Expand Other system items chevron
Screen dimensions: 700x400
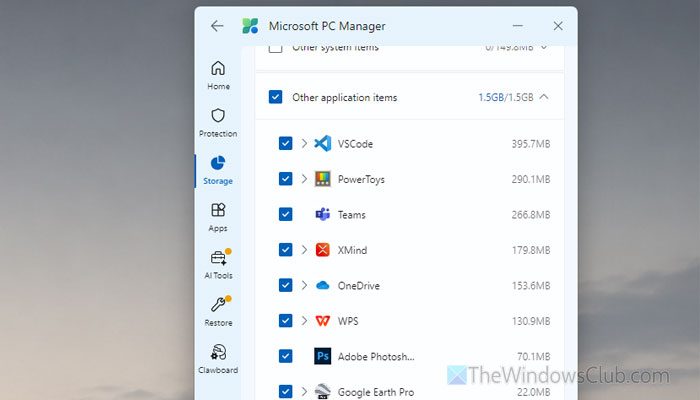(544, 47)
